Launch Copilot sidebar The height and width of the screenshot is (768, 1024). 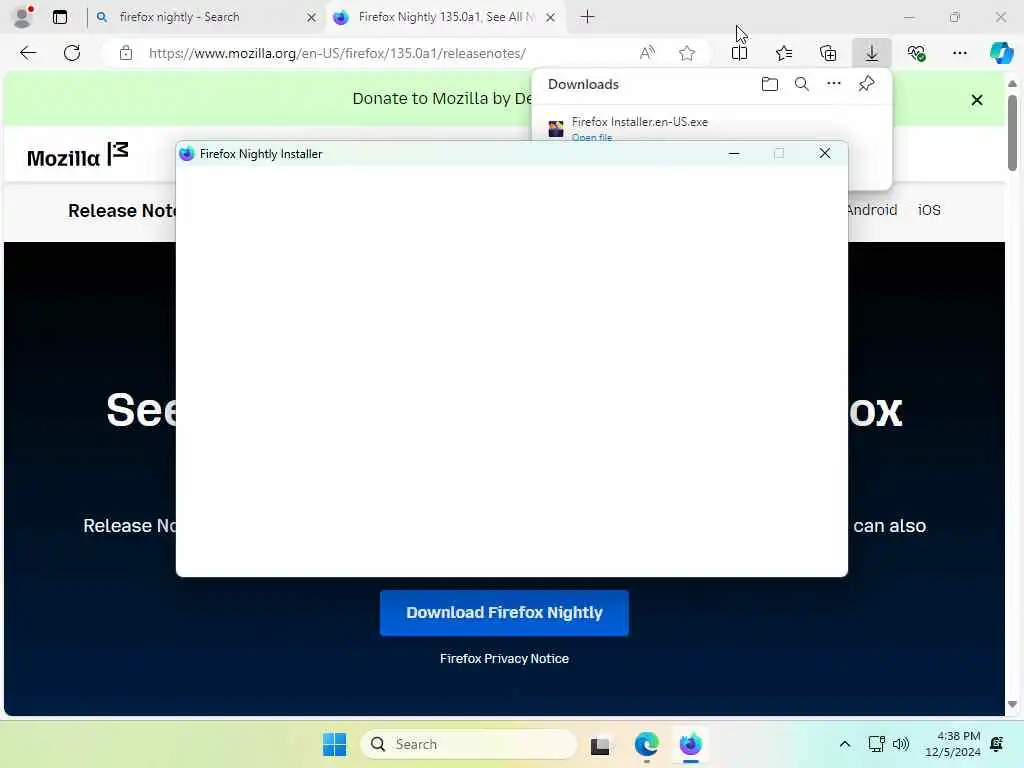point(1002,53)
